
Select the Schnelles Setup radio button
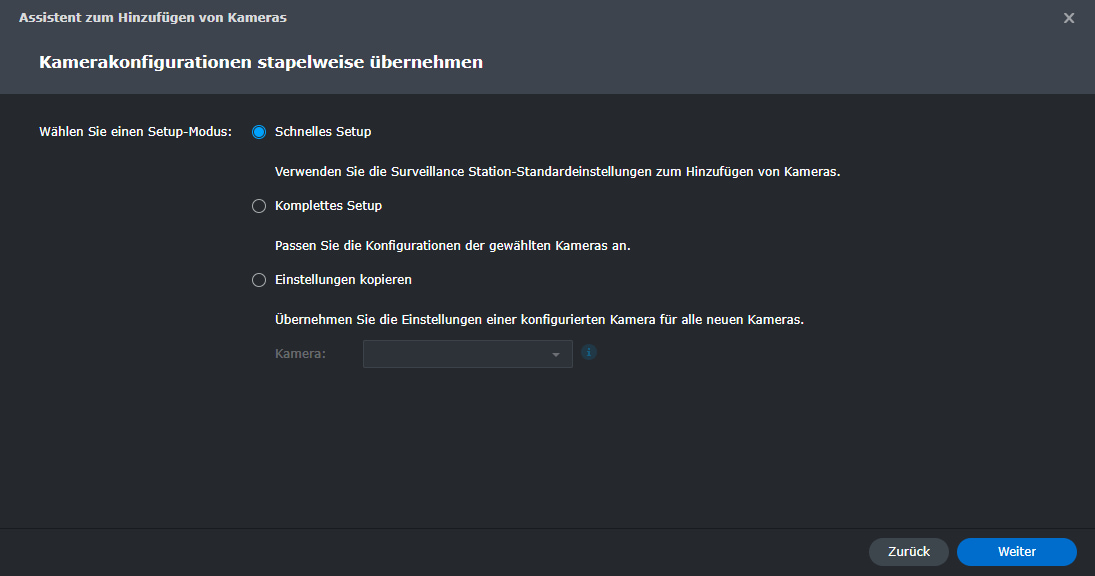click(259, 132)
